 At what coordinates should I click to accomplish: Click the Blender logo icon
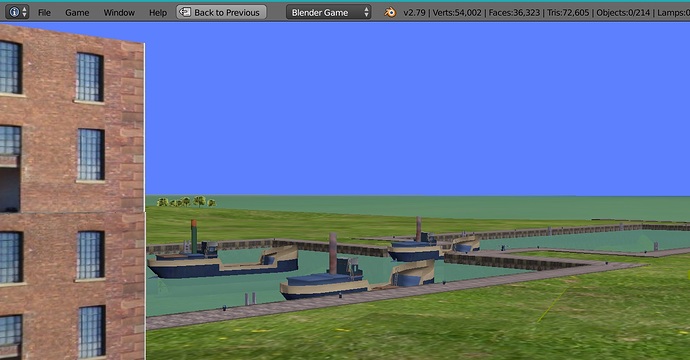[x=390, y=12]
